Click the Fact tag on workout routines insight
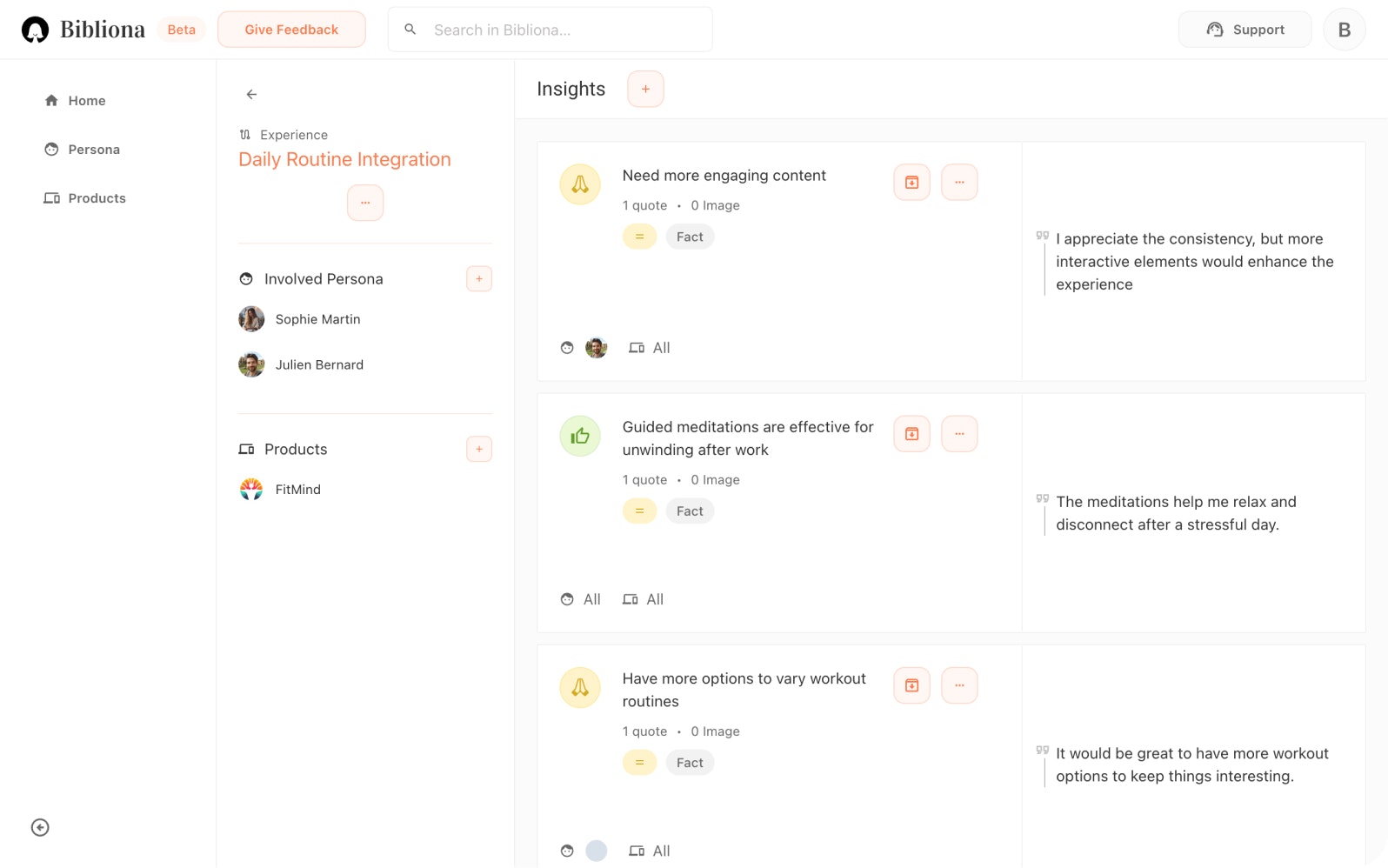The width and height of the screenshot is (1388, 868). [690, 763]
